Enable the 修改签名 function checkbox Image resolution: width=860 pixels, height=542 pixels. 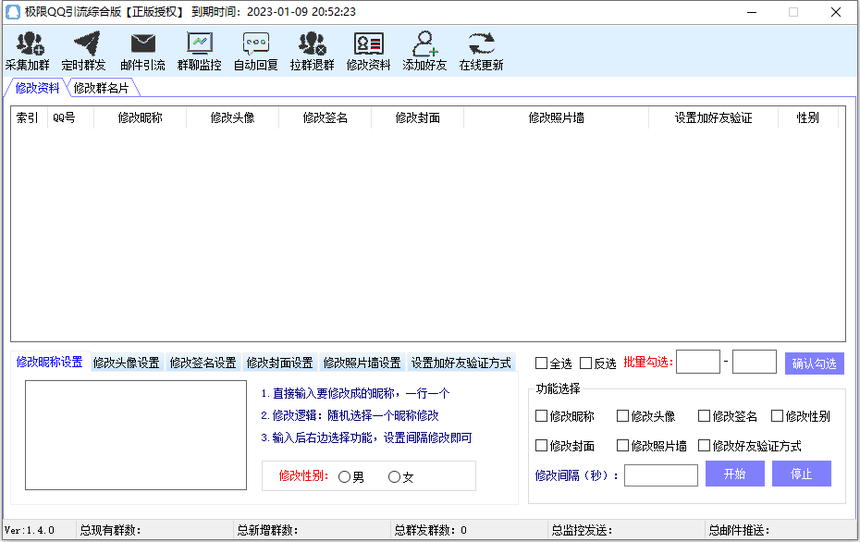[704, 416]
